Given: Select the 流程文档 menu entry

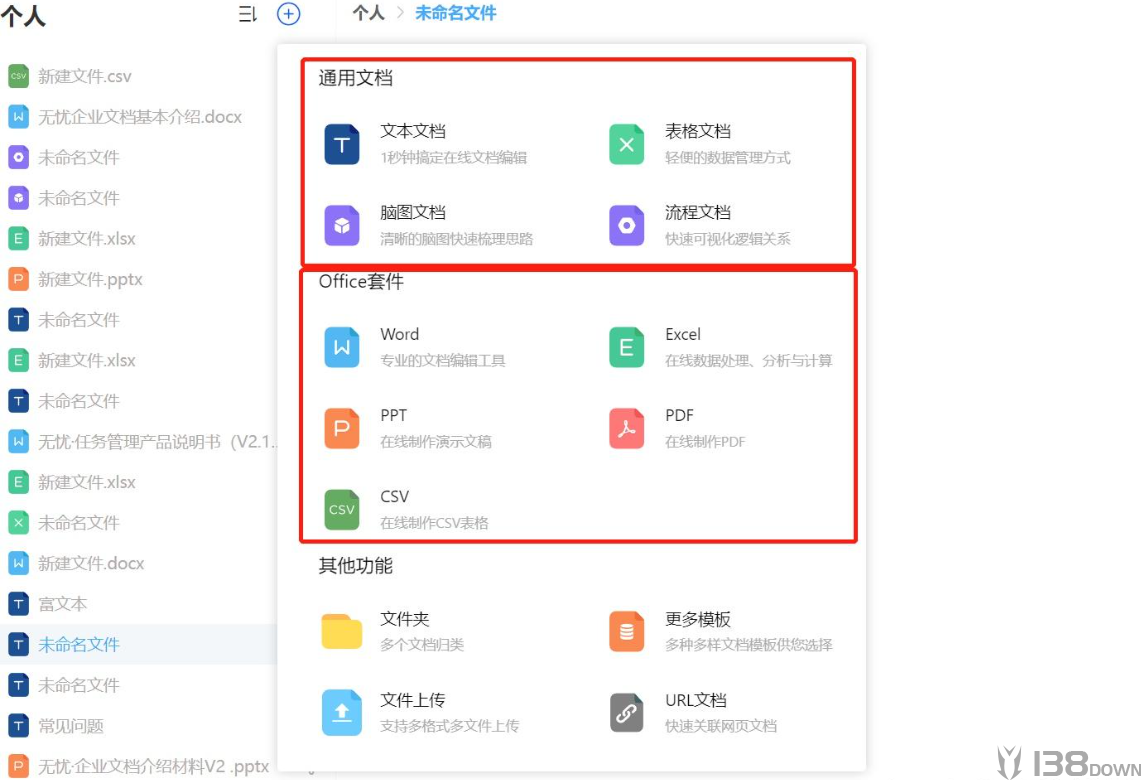Looking at the screenshot, I should point(697,212).
